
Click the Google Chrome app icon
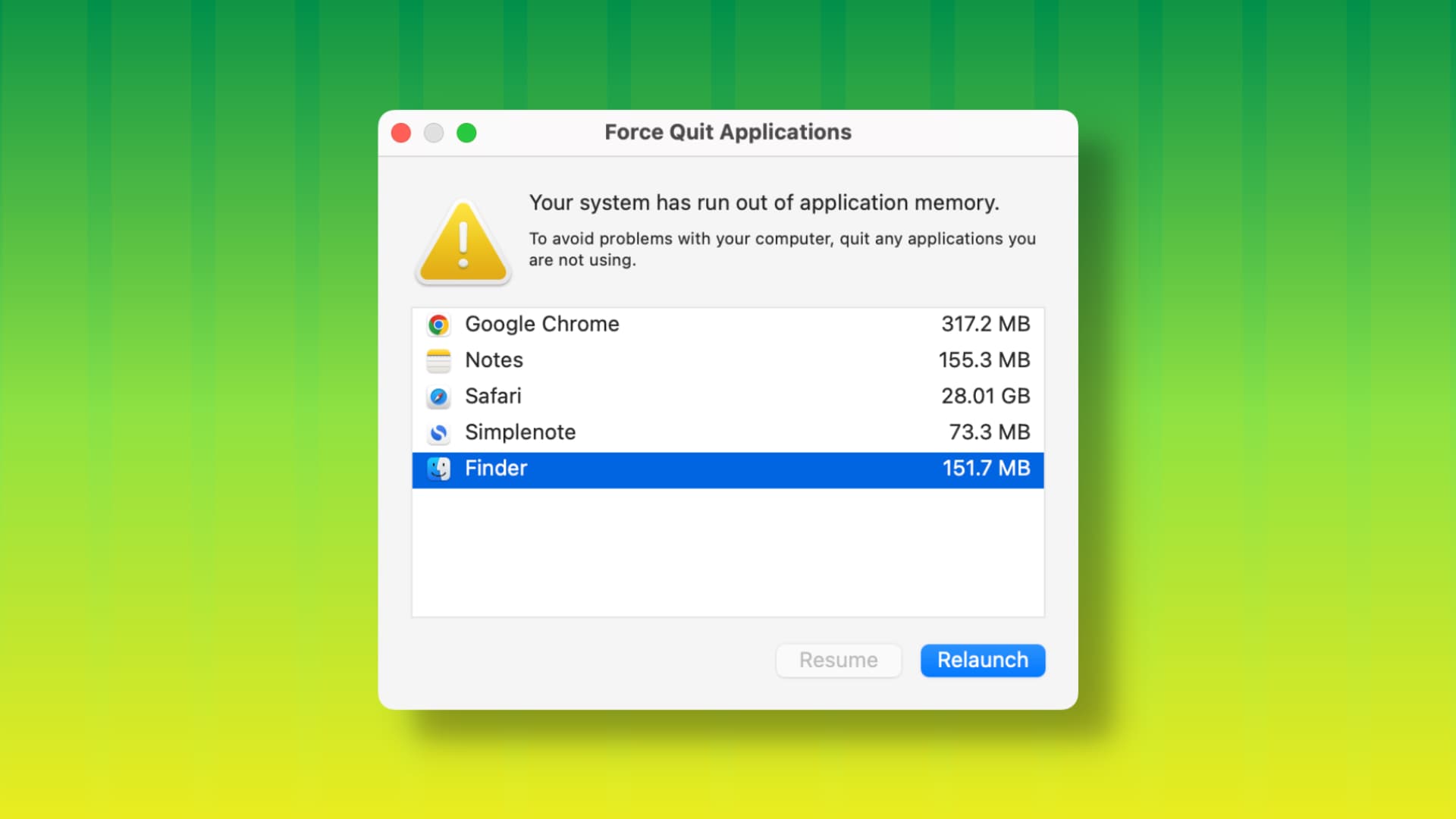click(x=438, y=325)
